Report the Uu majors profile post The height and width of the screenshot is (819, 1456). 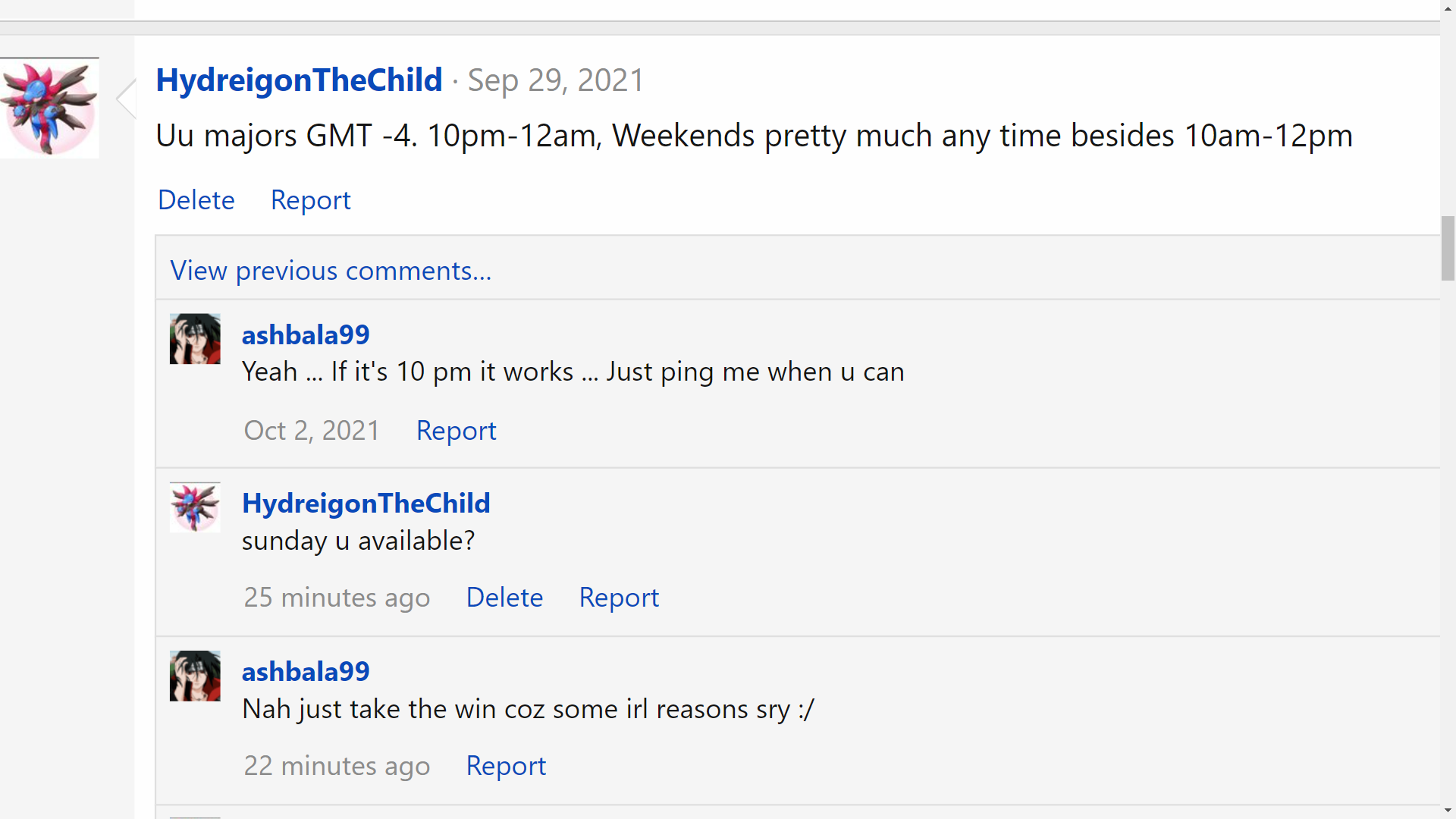pos(310,200)
